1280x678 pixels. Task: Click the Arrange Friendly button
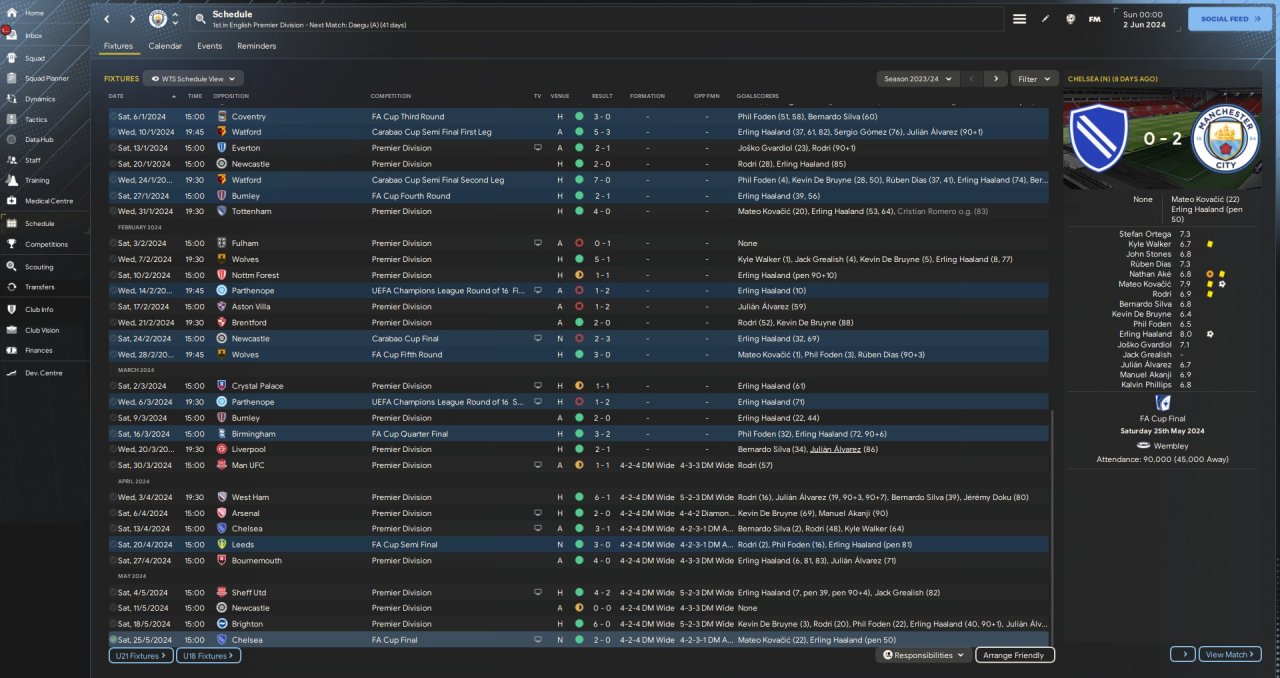click(1014, 655)
